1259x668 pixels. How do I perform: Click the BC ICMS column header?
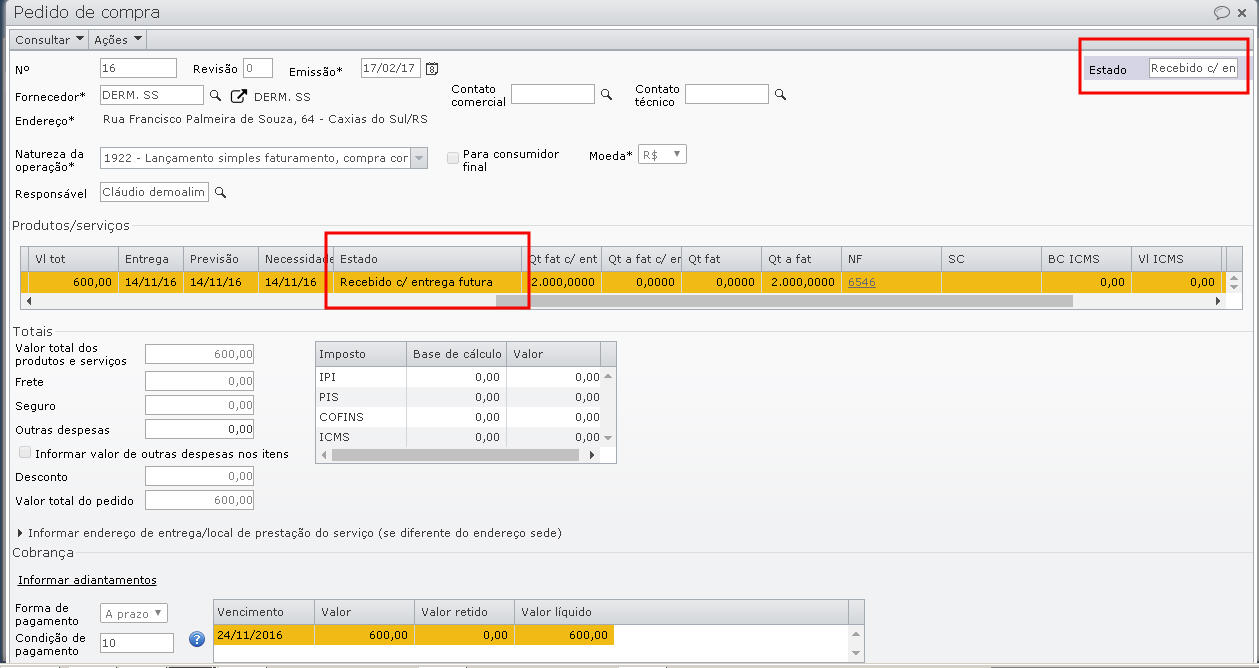click(1086, 259)
